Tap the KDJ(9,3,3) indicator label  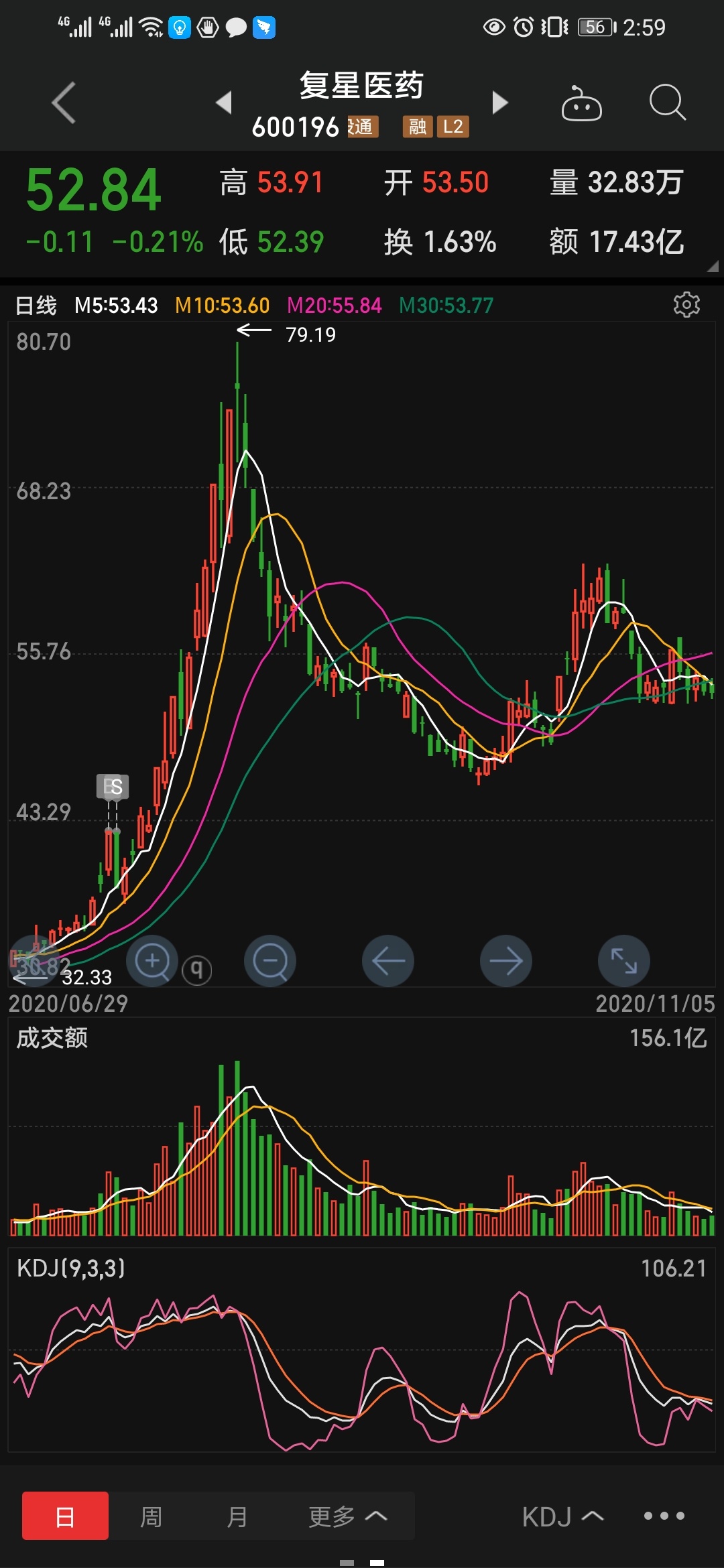71,1268
